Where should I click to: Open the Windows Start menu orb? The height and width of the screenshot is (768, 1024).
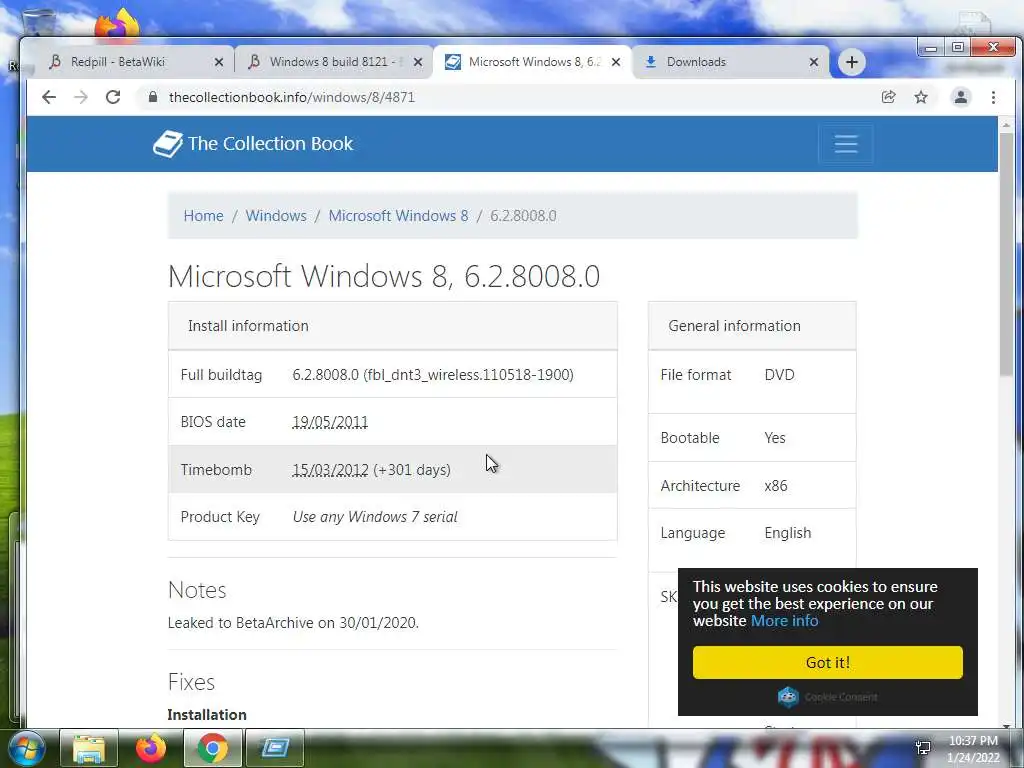pyautogui.click(x=27, y=748)
